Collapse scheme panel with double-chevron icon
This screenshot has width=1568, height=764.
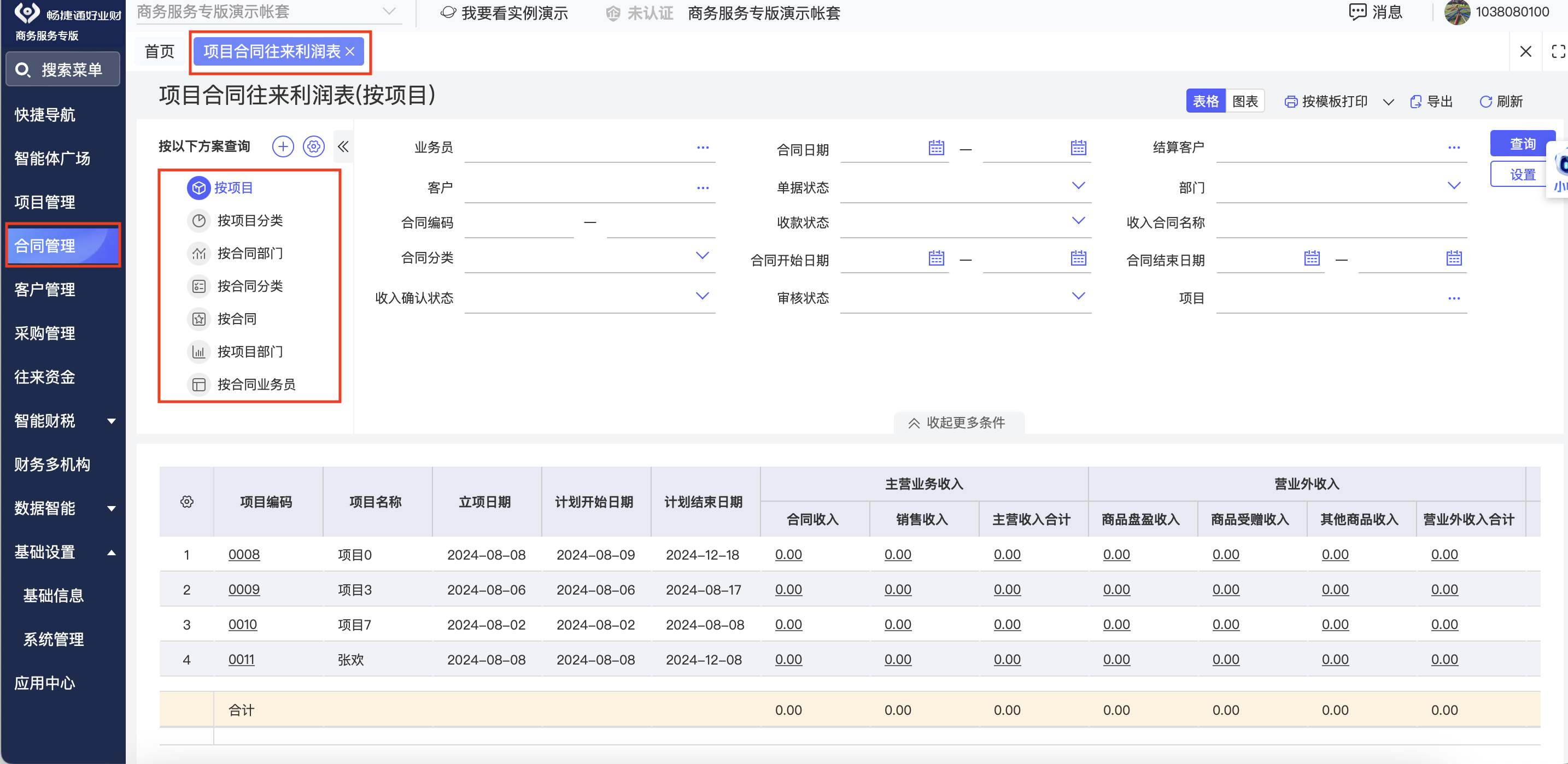pos(343,146)
